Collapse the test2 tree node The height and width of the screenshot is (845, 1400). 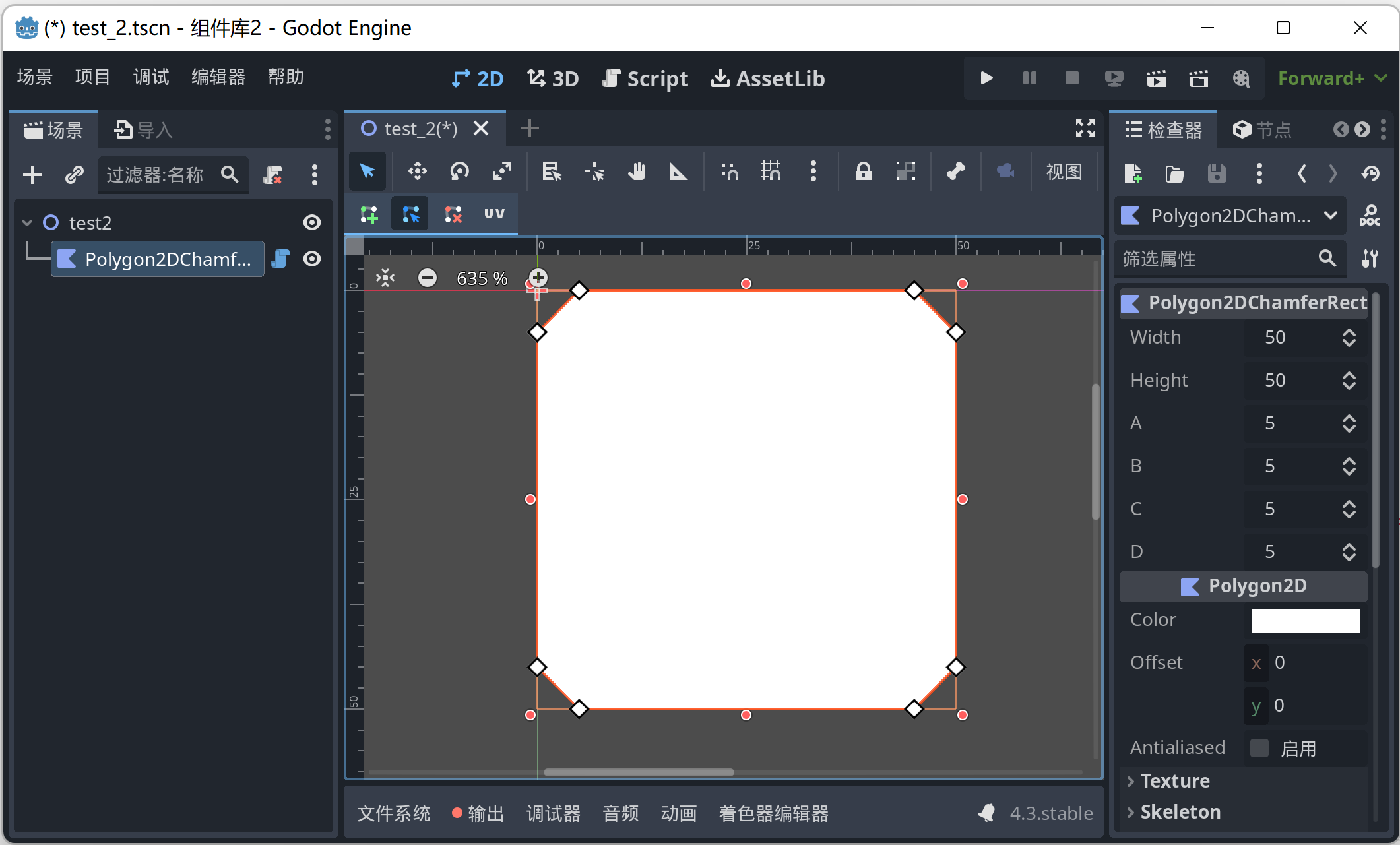point(27,222)
